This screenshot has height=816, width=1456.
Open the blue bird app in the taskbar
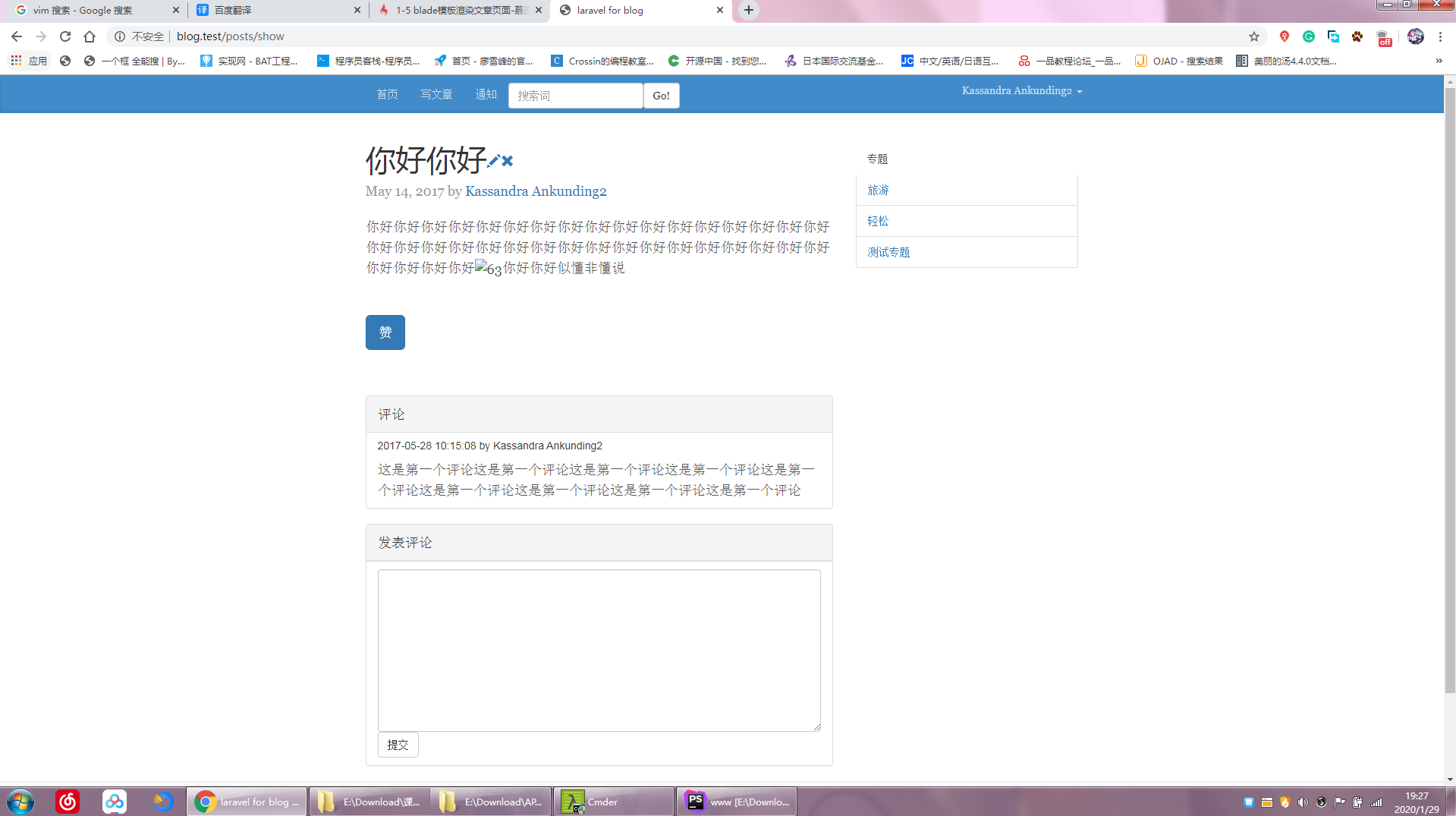pyautogui.click(x=162, y=802)
